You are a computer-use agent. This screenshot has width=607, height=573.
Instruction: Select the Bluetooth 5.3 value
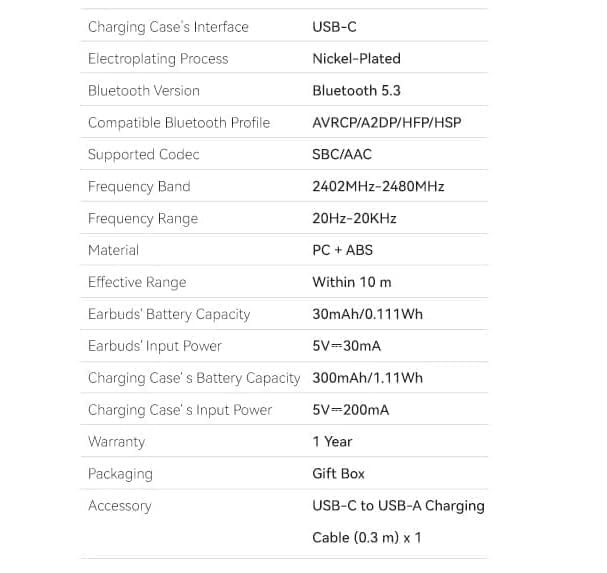click(x=356, y=91)
